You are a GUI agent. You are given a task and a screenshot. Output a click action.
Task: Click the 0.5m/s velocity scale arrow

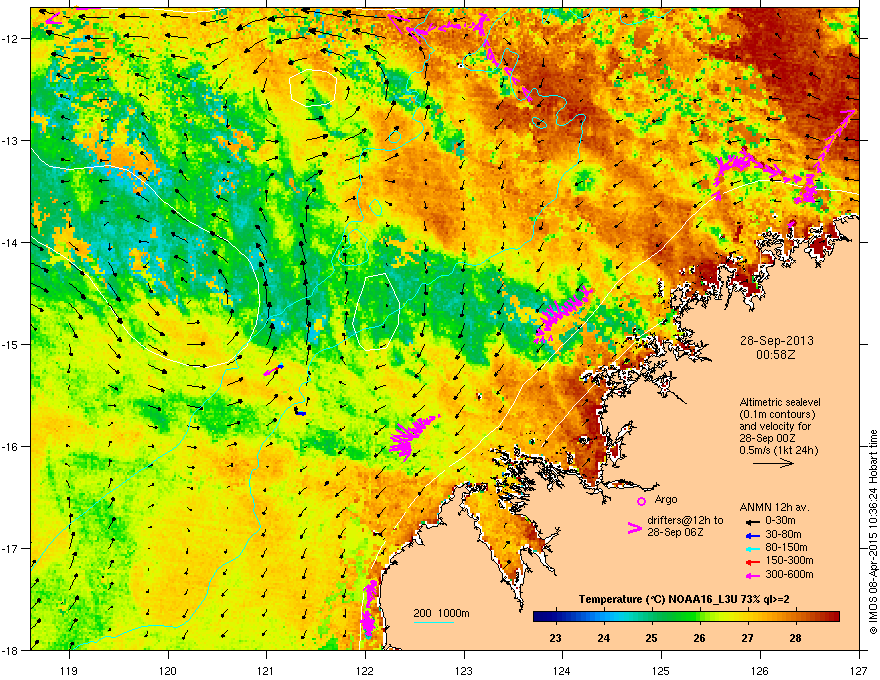(x=773, y=463)
